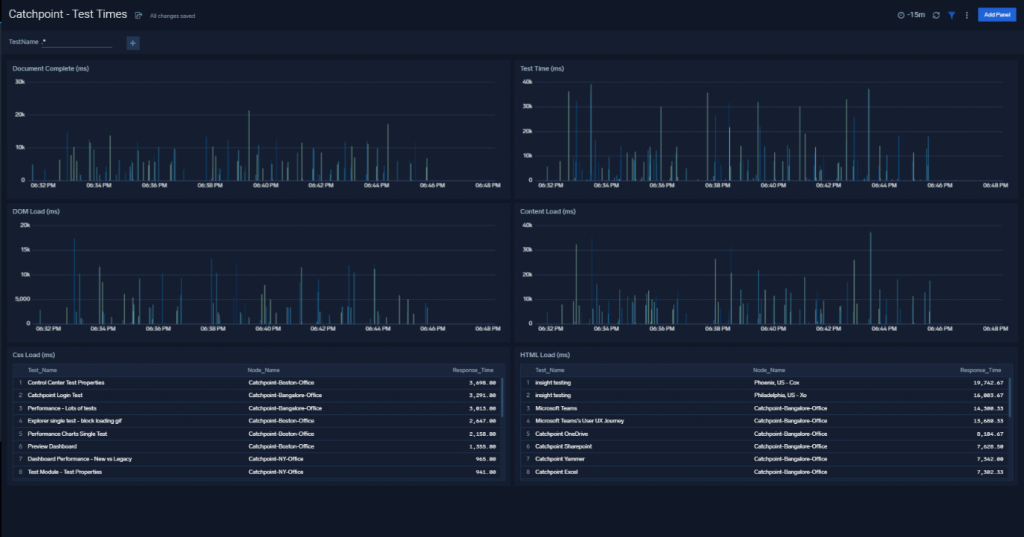Click the edit dashboard title icon
1024x537 pixels.
[x=138, y=16]
